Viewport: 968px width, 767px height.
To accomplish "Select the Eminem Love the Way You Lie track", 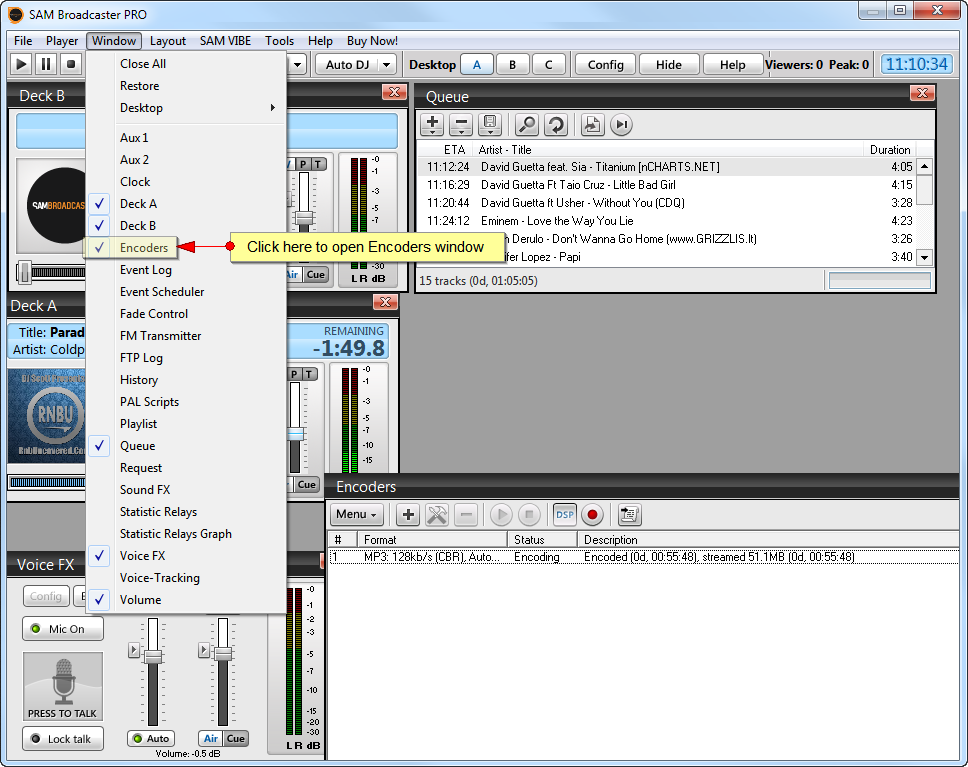I will 556,221.
